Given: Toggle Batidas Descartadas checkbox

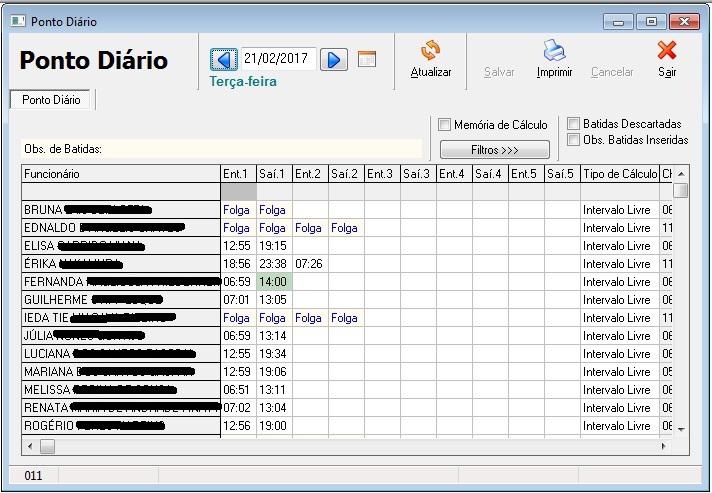Looking at the screenshot, I should [x=574, y=124].
